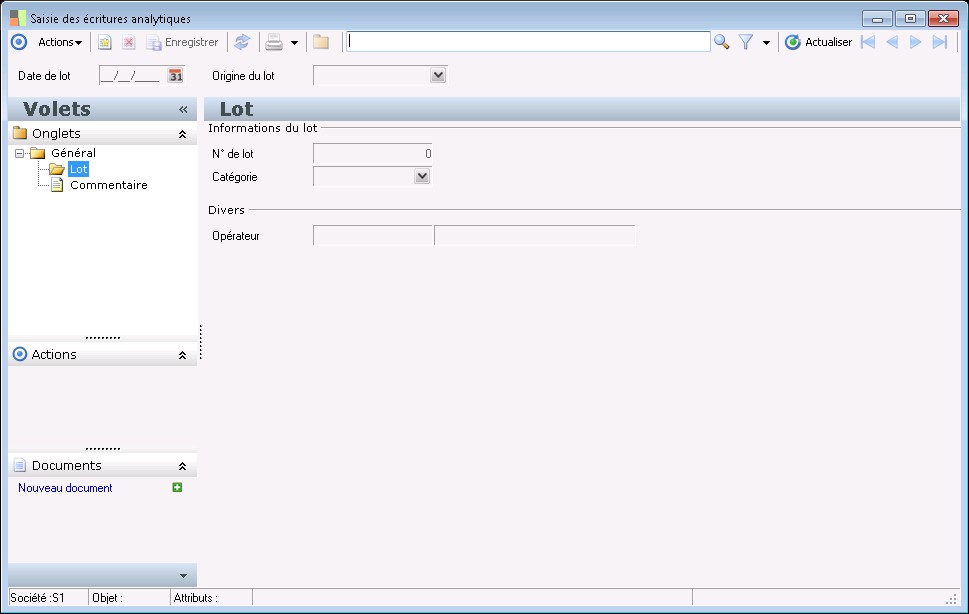This screenshot has width=969, height=614.
Task: Go to first record arrow
Action: coord(868,42)
